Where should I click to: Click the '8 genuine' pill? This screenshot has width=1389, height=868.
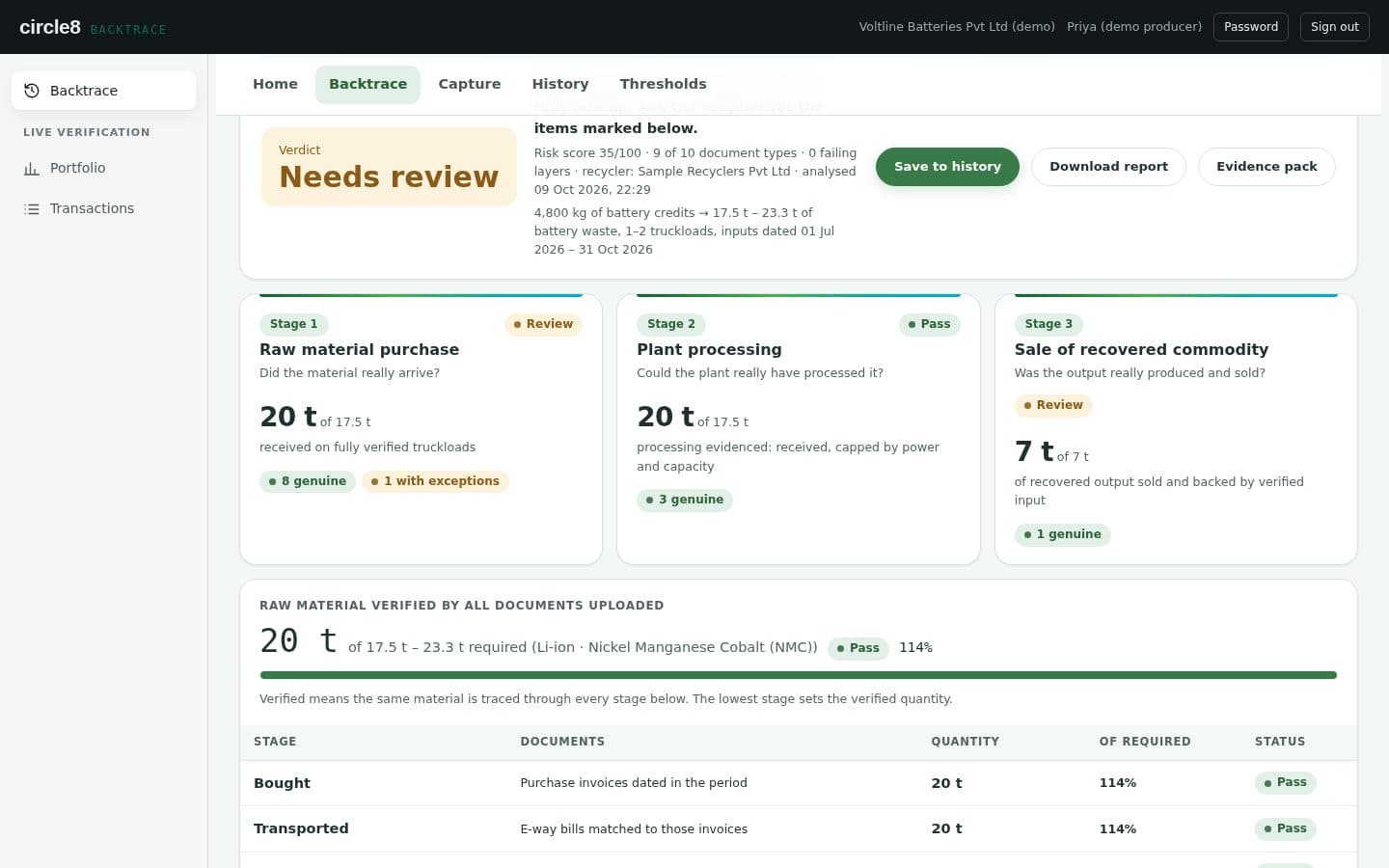pyautogui.click(x=308, y=481)
